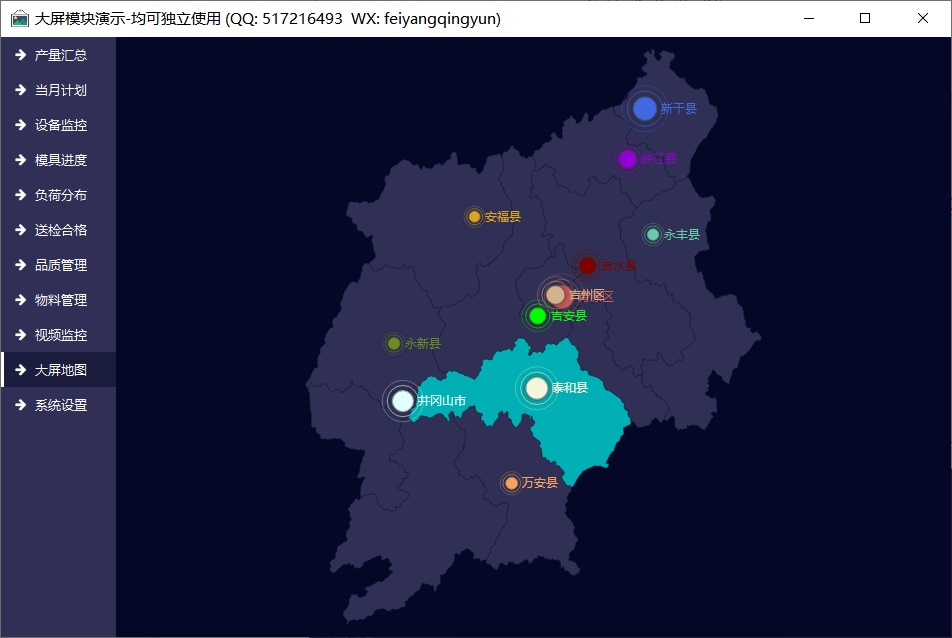Click the blue 新干县 map marker
This screenshot has width=952, height=638.
pyautogui.click(x=645, y=109)
